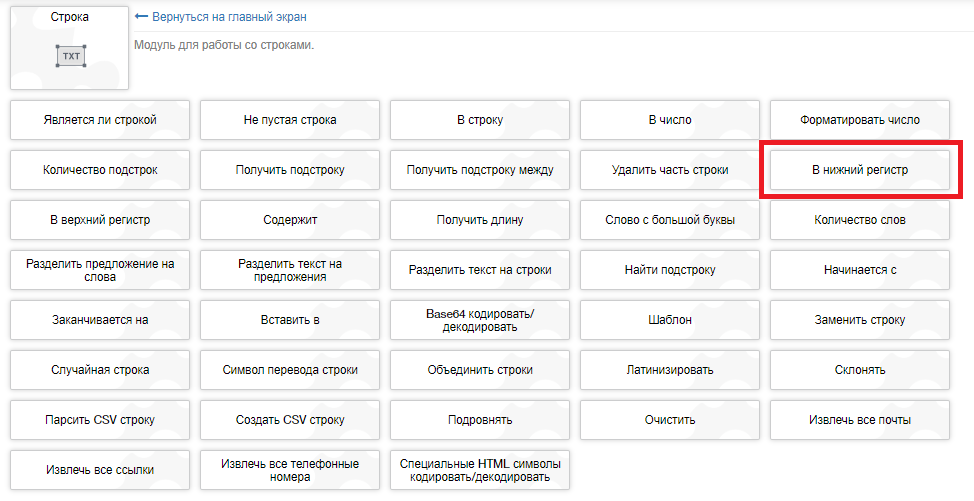
Task: Return to main screen via link
Action: (x=229, y=17)
